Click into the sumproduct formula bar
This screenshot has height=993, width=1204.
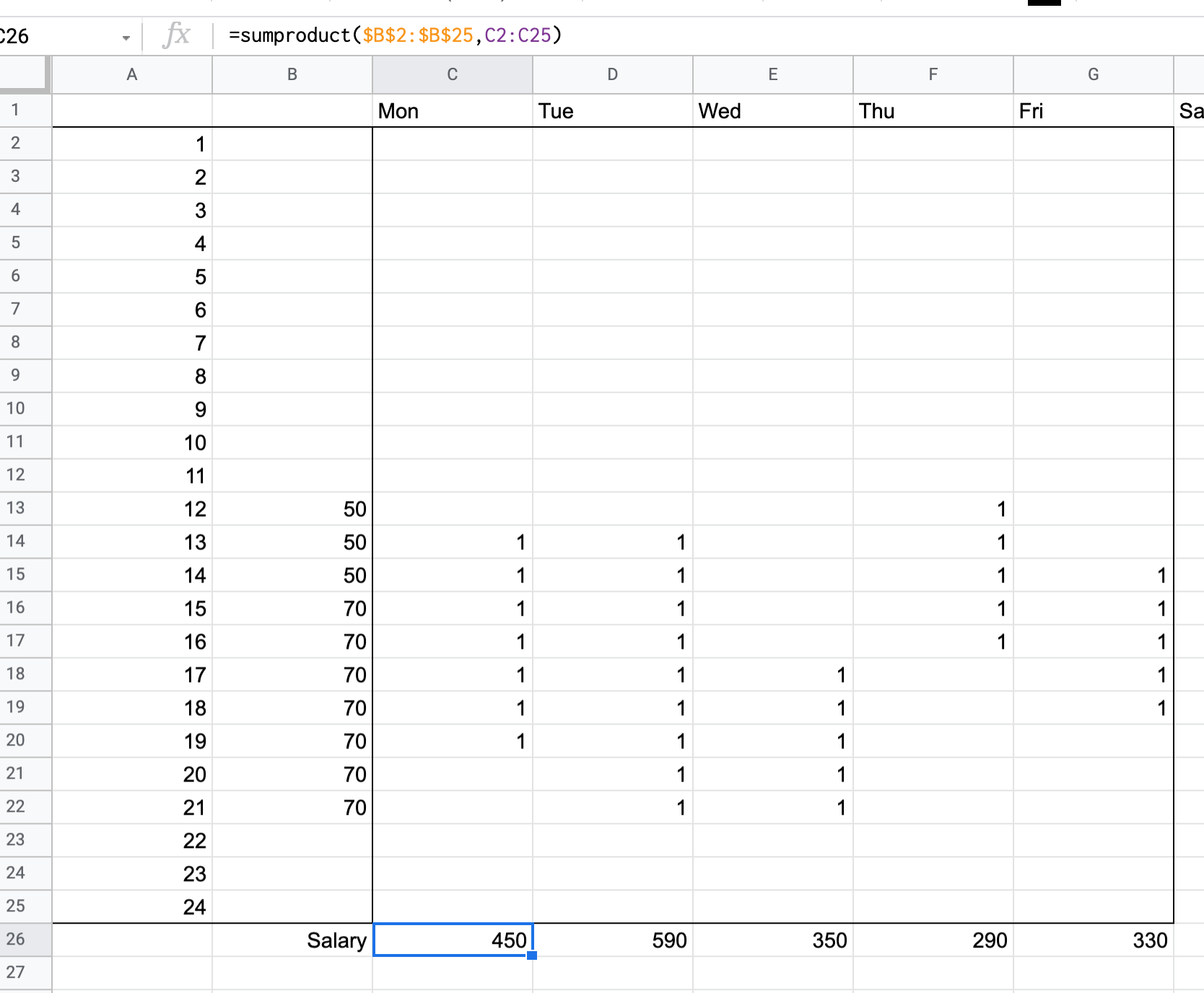650,35
